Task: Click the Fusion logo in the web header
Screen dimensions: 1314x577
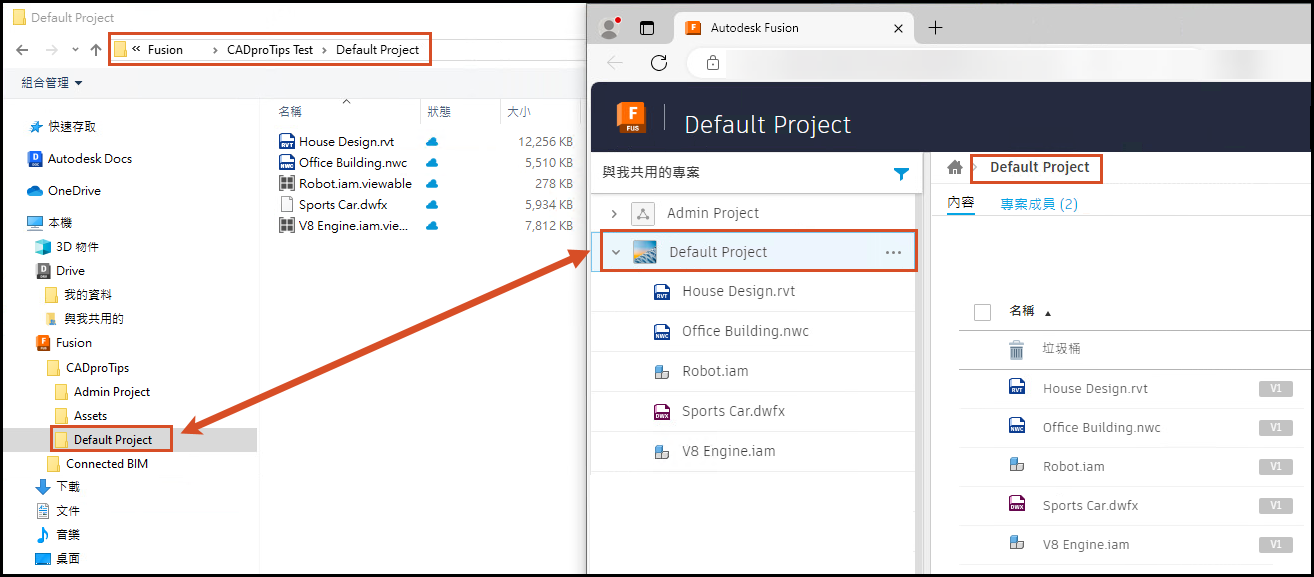Action: coord(631,118)
